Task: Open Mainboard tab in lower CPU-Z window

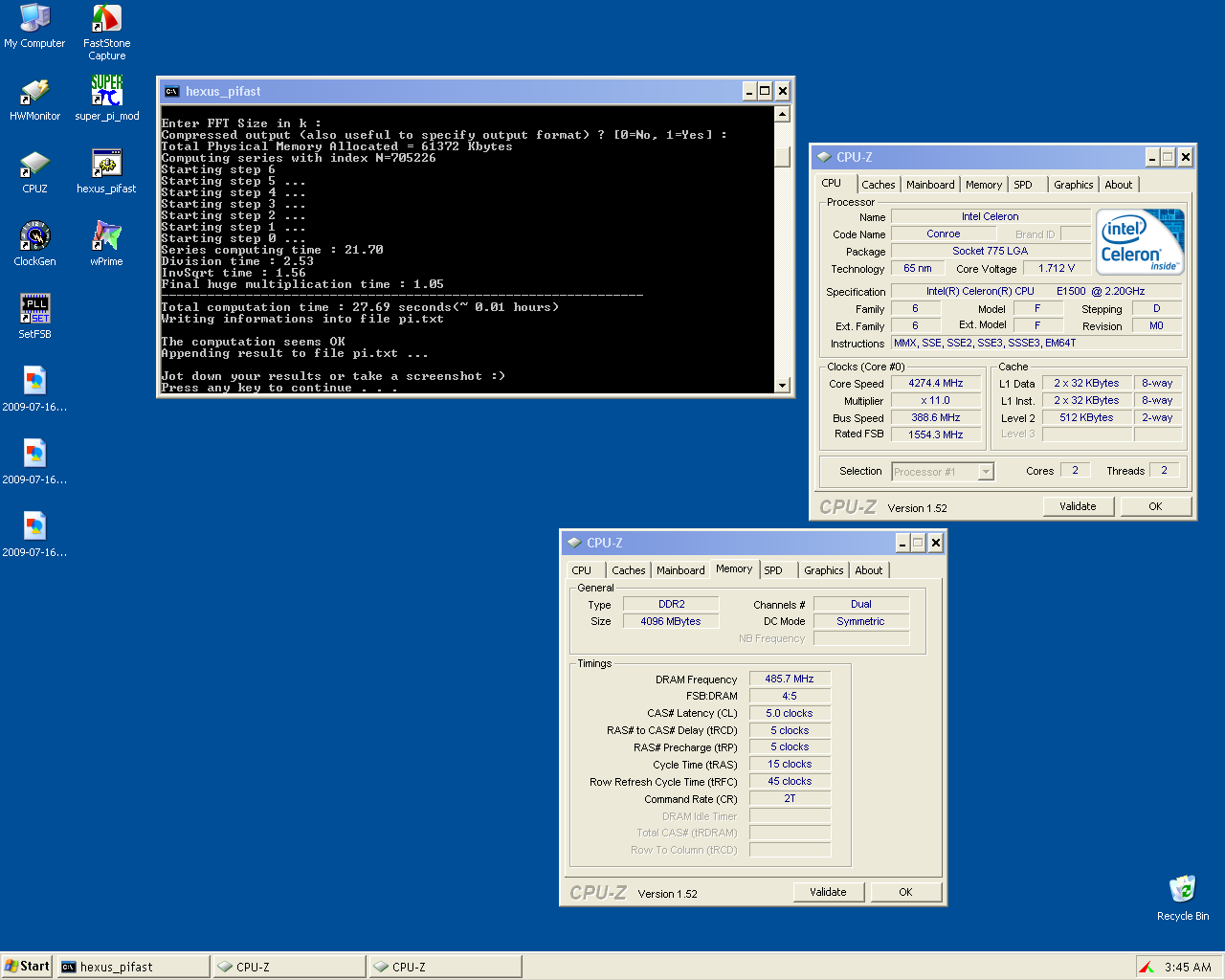Action: pos(680,570)
